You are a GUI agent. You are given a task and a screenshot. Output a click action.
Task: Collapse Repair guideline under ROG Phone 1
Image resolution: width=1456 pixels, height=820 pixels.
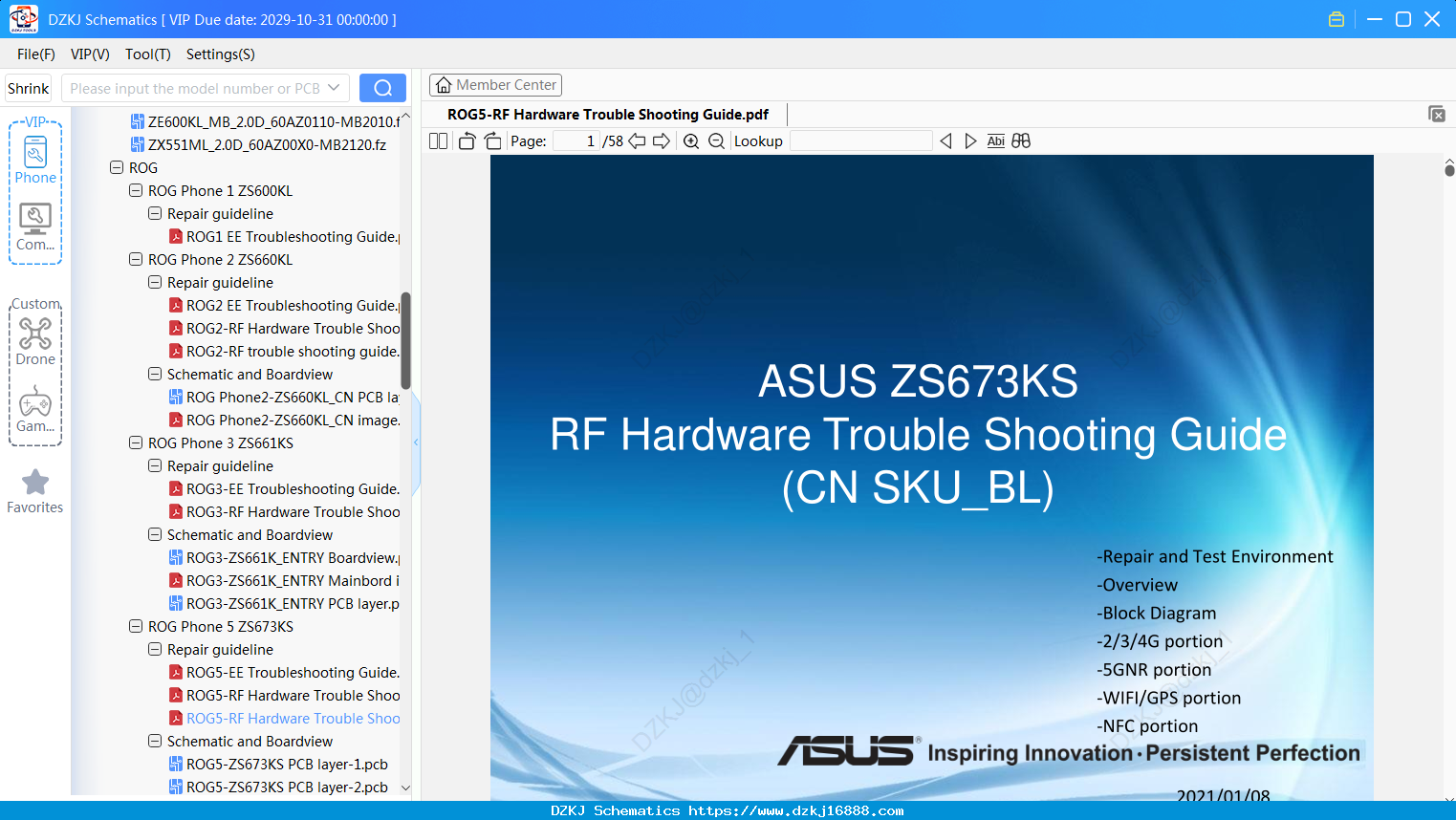155,213
